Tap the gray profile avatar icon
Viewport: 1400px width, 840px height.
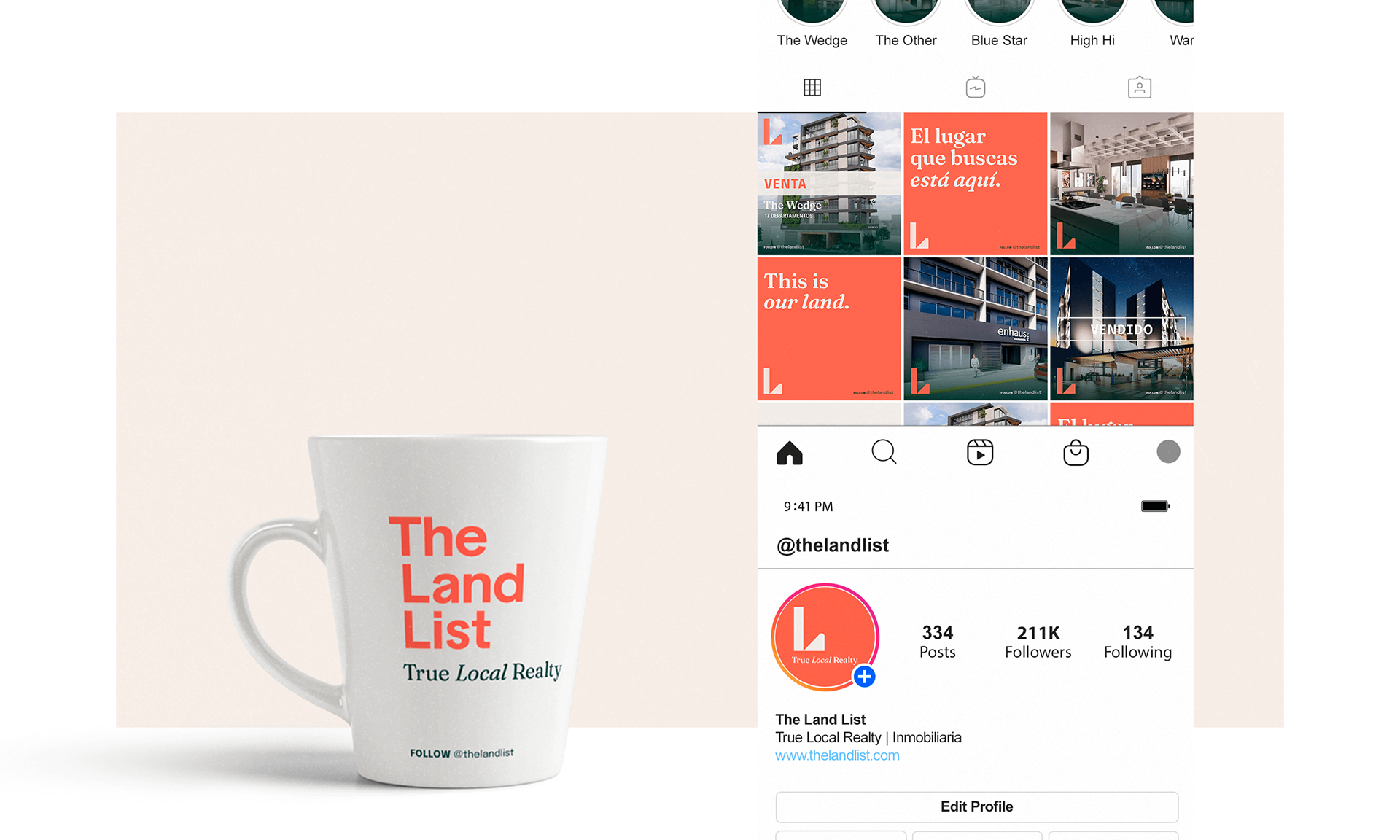point(1168,451)
